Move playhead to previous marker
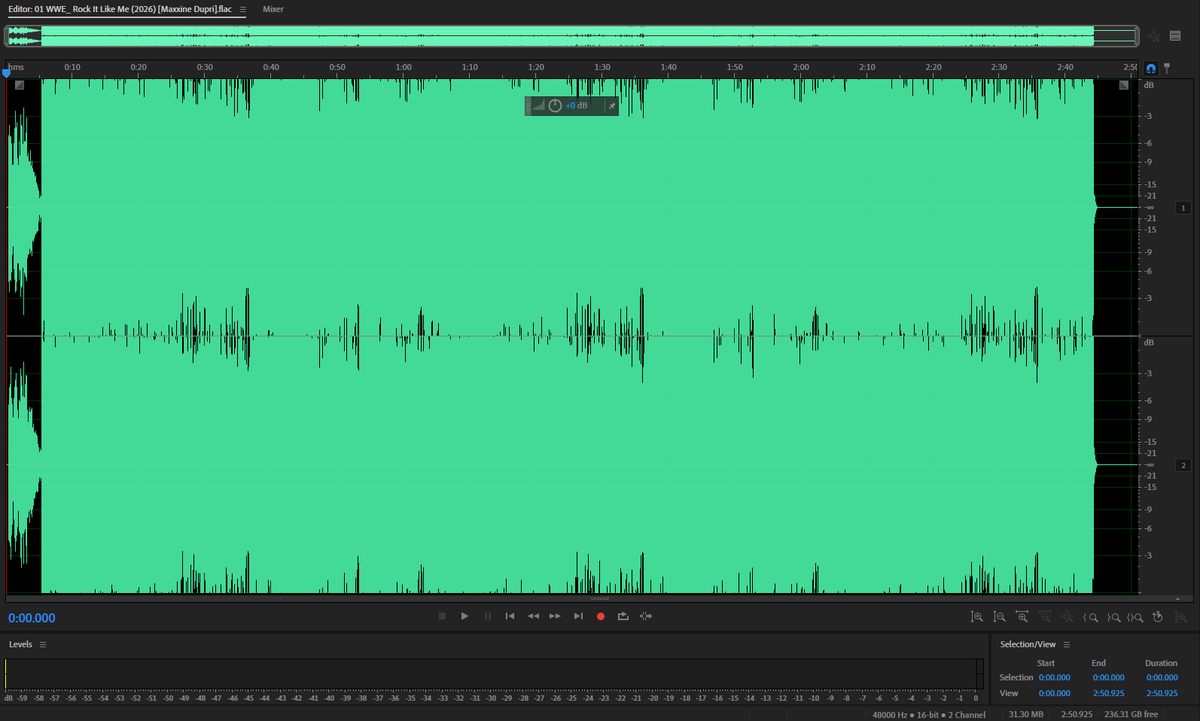Screen dimensions: 1200x721 tap(510, 616)
